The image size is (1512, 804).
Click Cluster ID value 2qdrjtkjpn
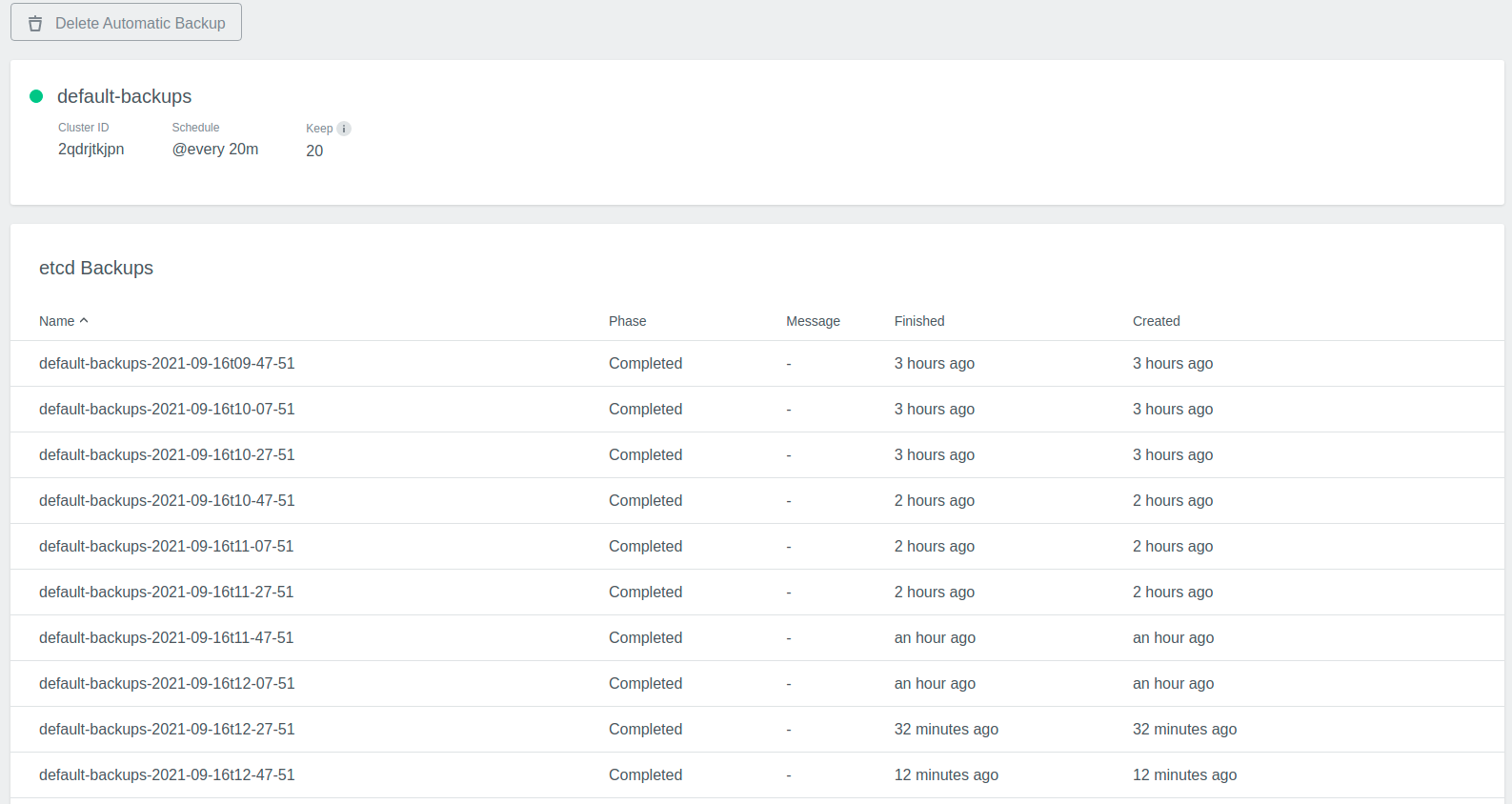click(x=91, y=150)
